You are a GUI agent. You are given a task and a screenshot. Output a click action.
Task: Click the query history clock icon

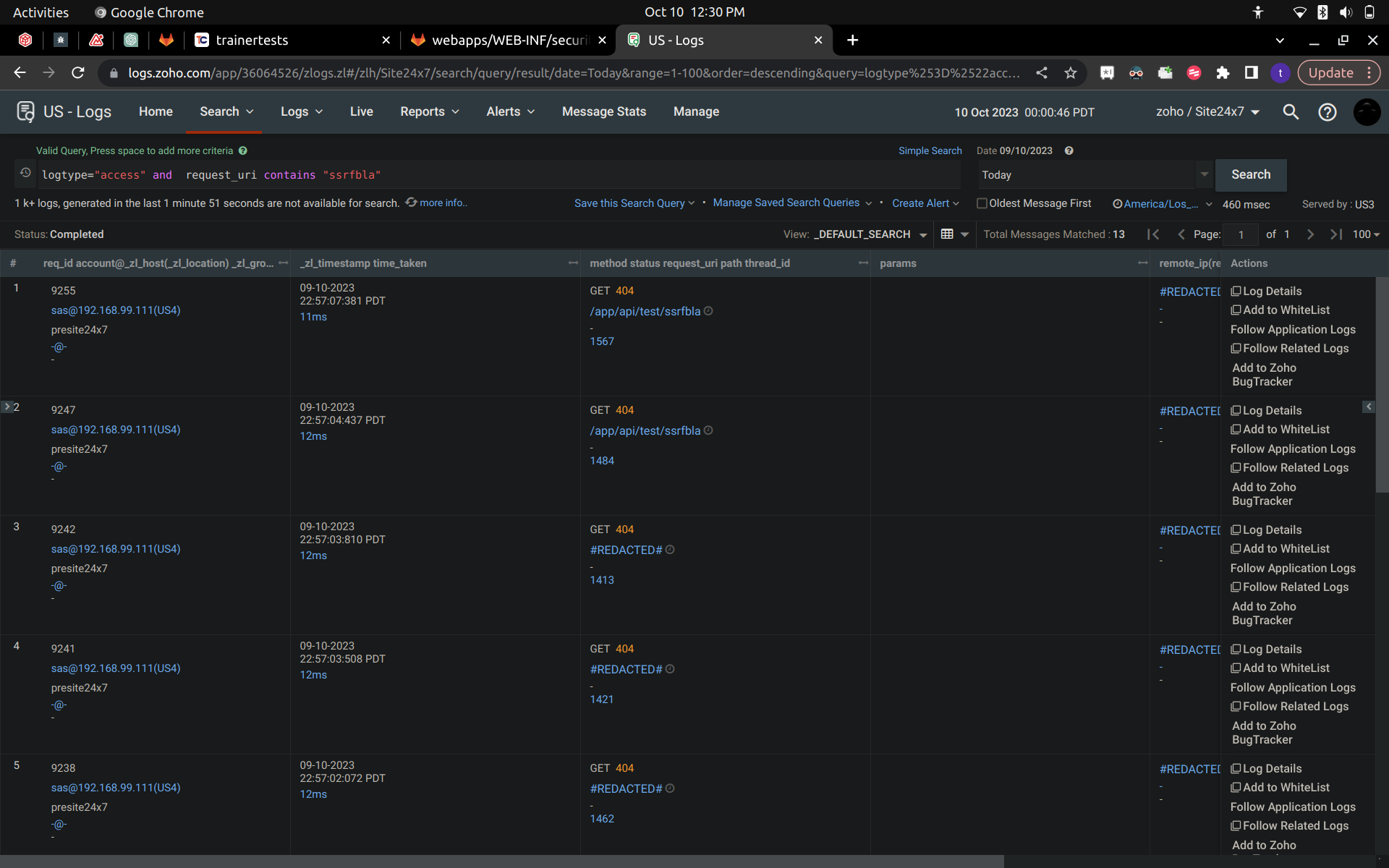25,173
